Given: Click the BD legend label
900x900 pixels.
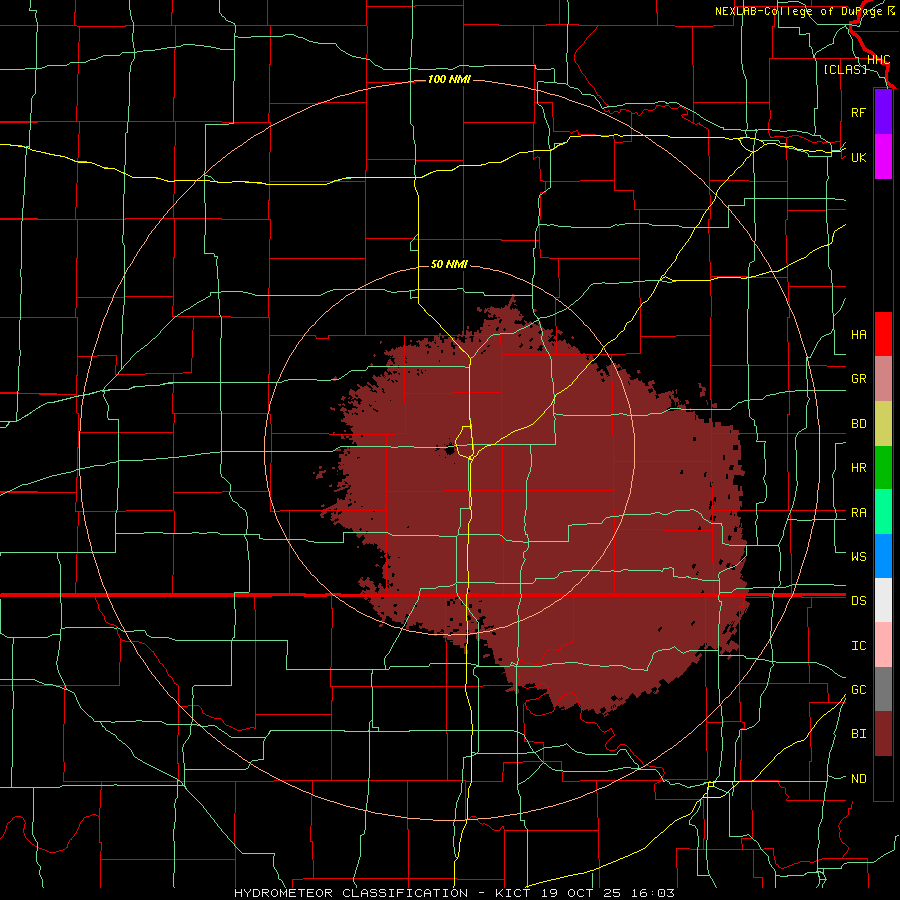Looking at the screenshot, I should pos(858,424).
